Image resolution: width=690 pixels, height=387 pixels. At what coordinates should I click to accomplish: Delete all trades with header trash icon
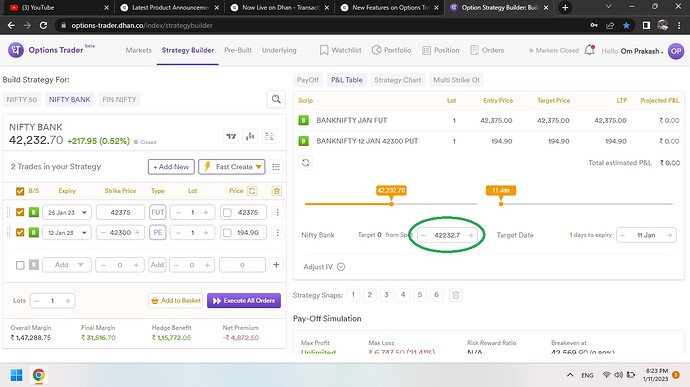276,191
